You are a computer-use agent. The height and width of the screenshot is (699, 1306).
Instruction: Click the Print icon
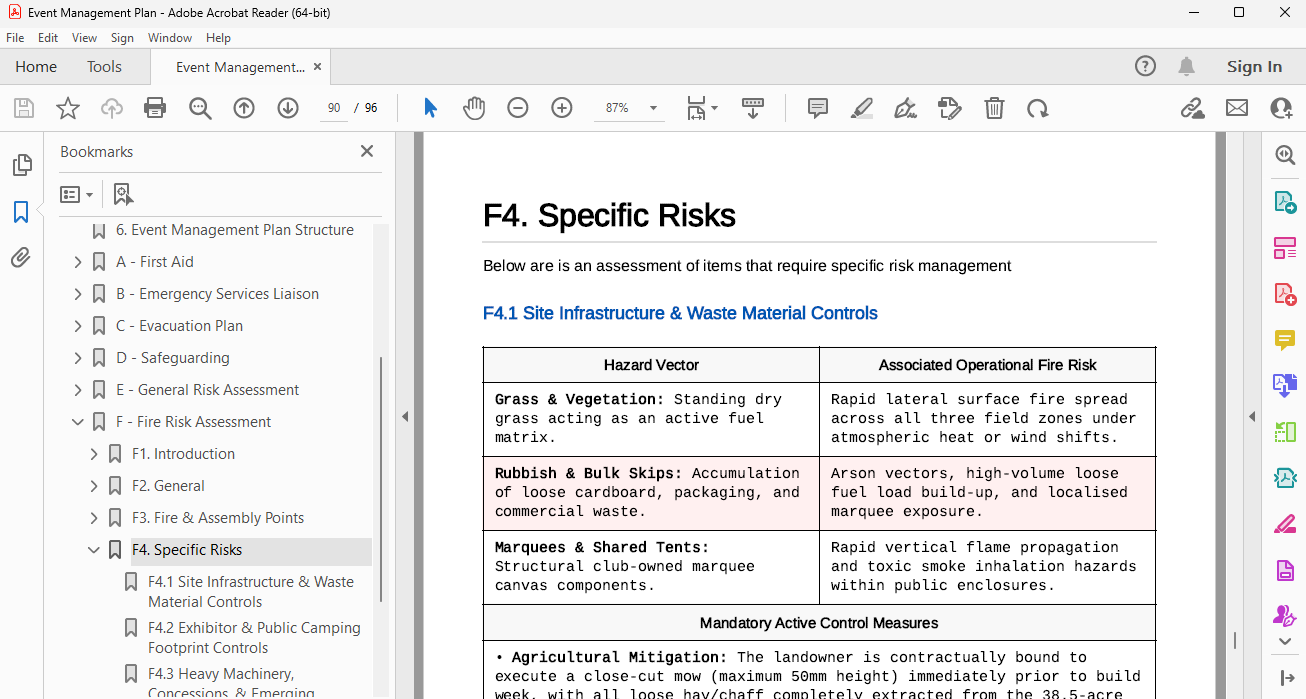click(x=155, y=108)
